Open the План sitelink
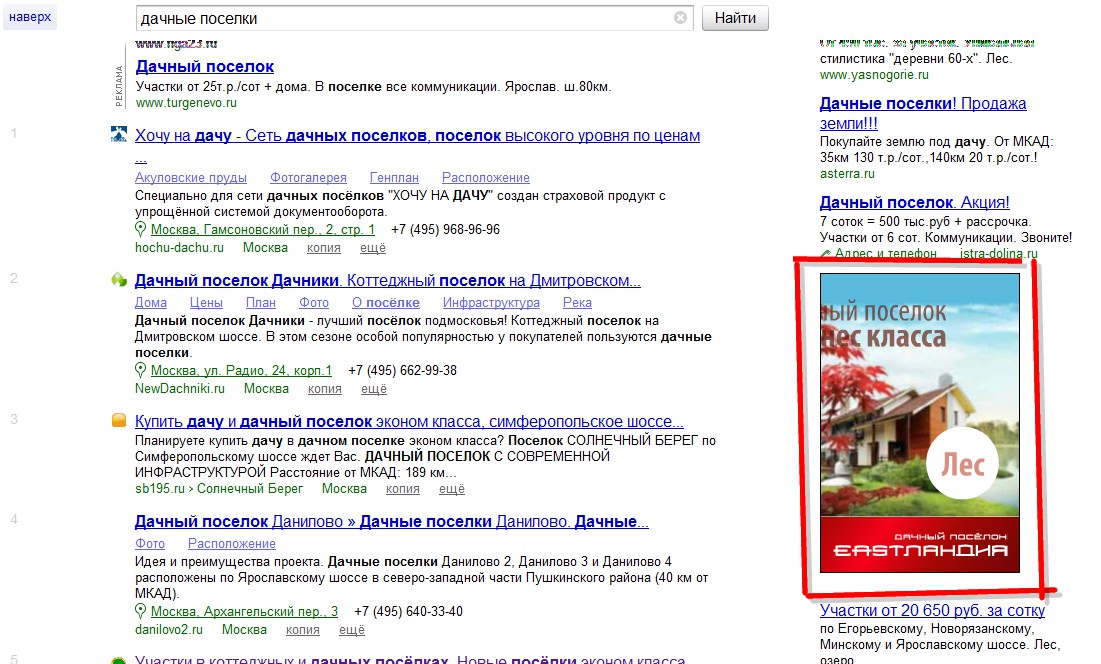The width and height of the screenshot is (1101, 664). pyautogui.click(x=261, y=303)
